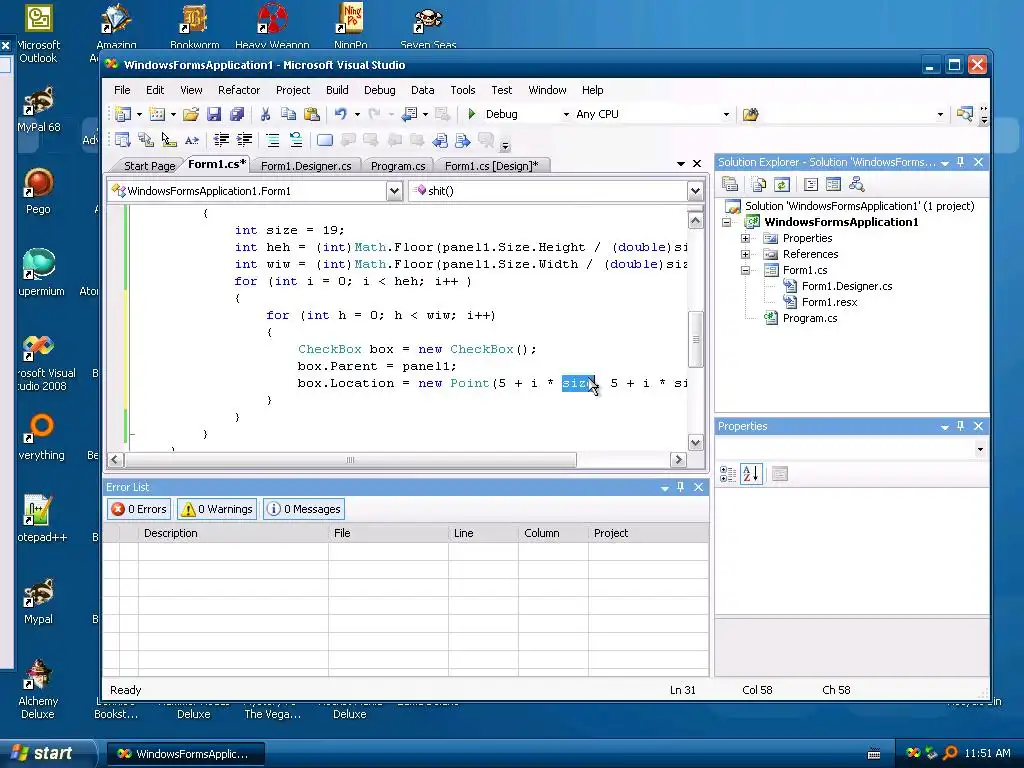Click the Toggle Bookmark icon
Viewport: 1024px width, 768px height.
325,140
